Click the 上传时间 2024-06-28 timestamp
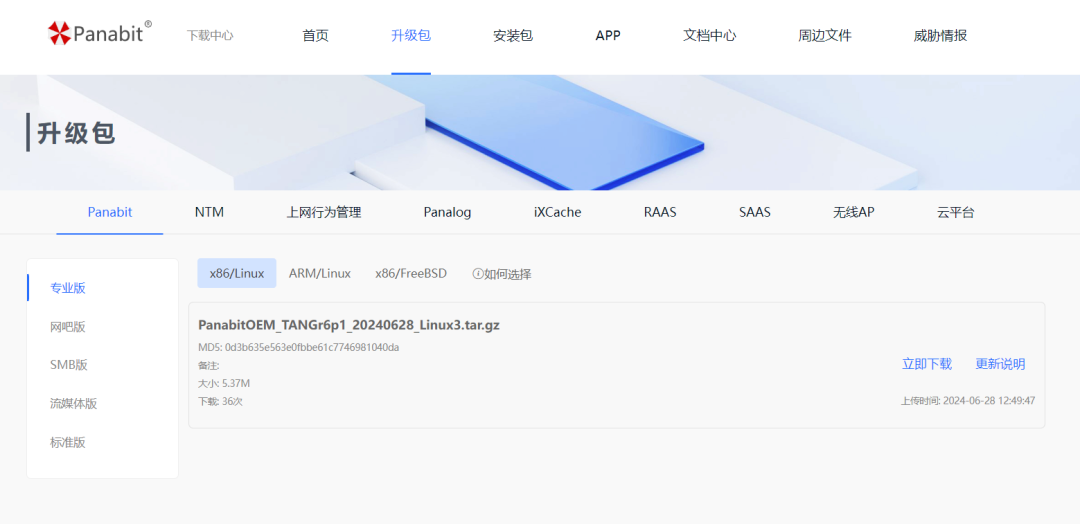 968,400
